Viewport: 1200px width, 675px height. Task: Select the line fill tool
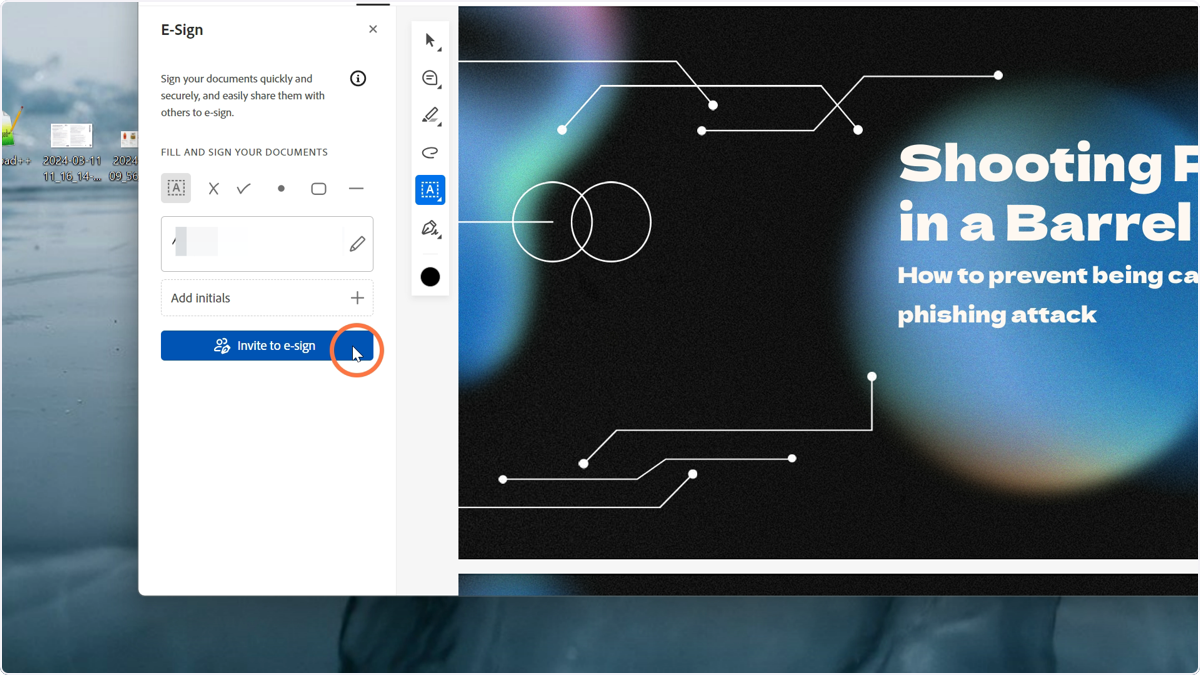click(356, 188)
